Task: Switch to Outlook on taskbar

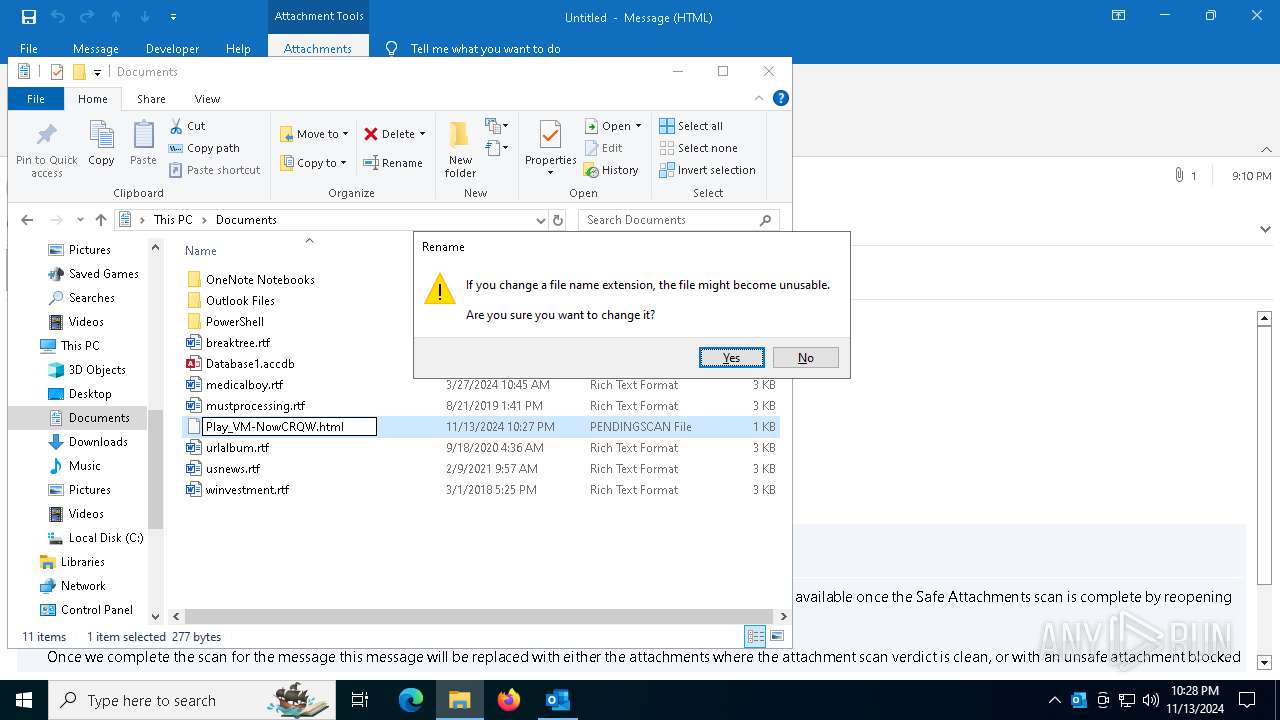Action: (557, 700)
